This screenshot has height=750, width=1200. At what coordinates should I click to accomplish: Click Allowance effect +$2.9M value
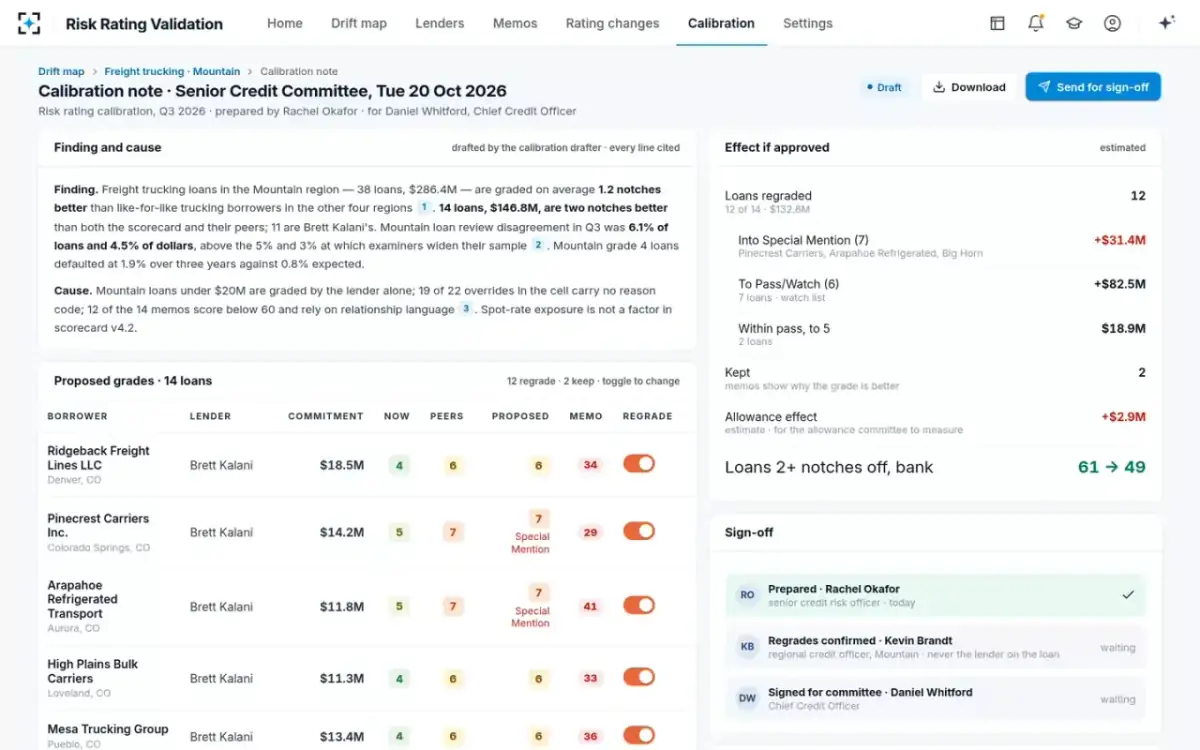(1123, 416)
